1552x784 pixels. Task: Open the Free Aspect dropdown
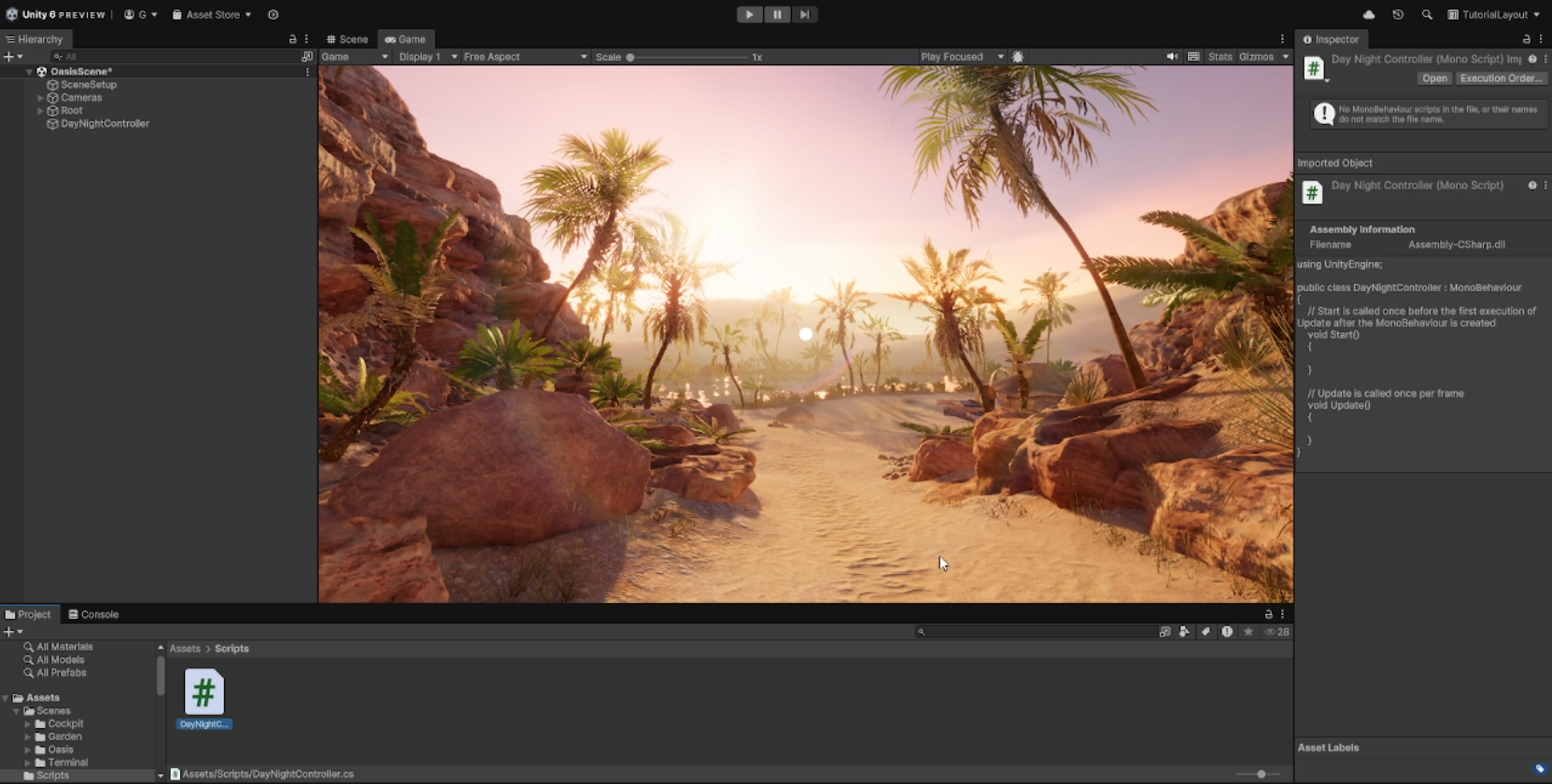[x=526, y=57]
